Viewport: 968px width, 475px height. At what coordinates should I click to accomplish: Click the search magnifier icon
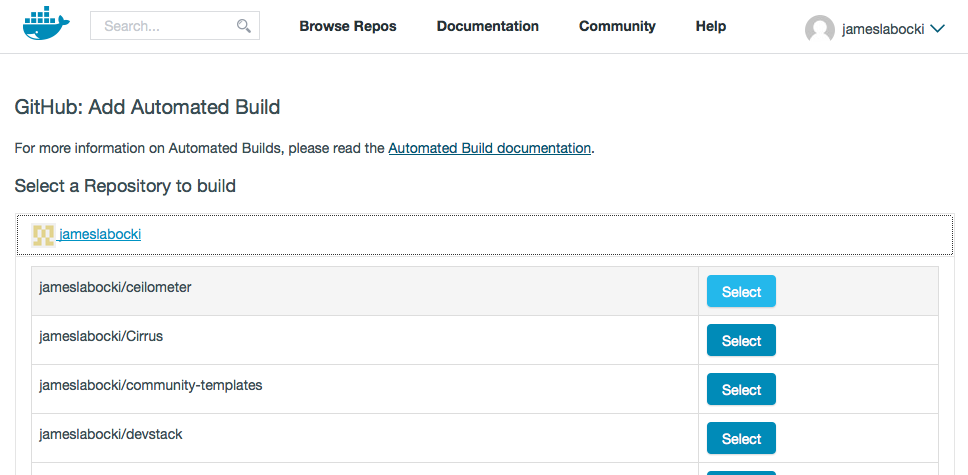[244, 26]
